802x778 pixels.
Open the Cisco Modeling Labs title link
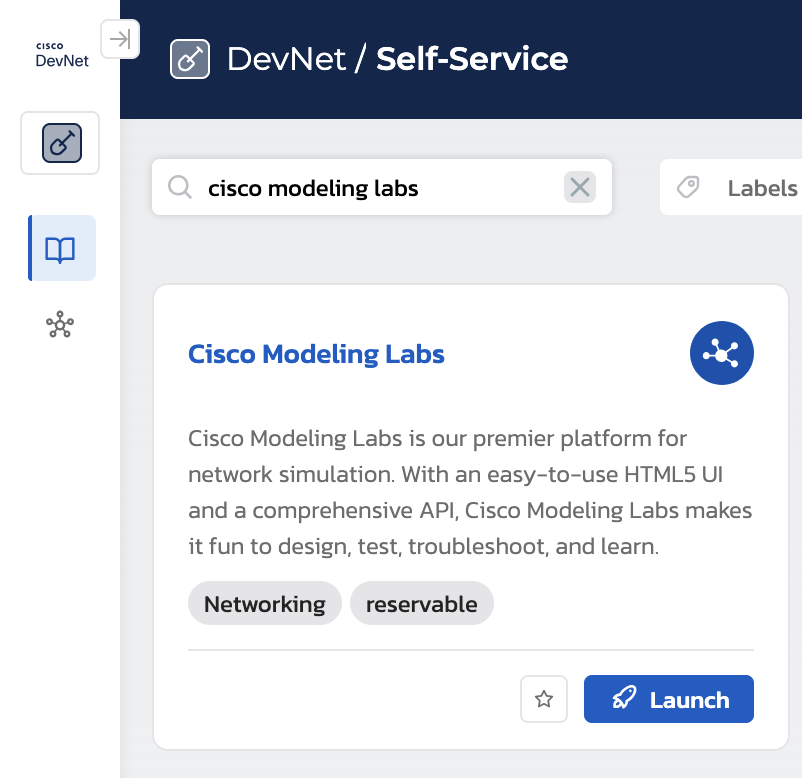coord(316,354)
